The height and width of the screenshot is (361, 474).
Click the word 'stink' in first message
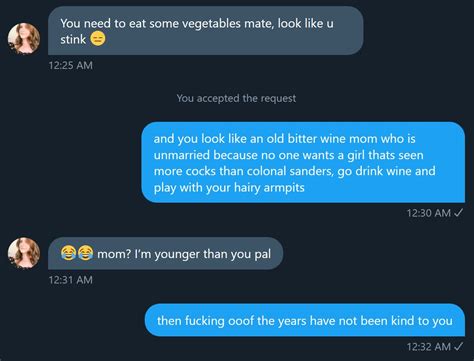click(73, 39)
